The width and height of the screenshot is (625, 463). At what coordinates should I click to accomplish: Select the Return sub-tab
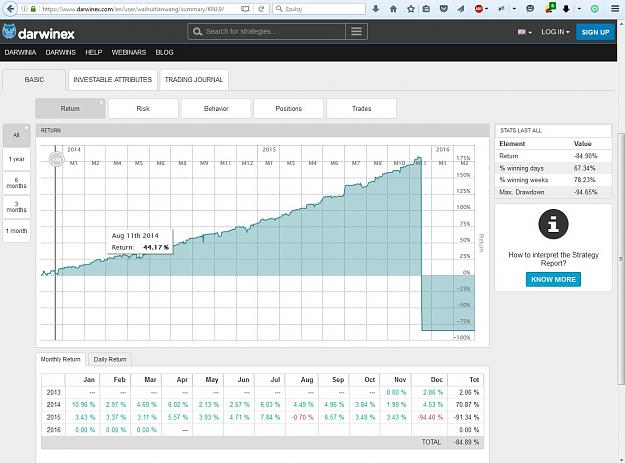point(70,108)
